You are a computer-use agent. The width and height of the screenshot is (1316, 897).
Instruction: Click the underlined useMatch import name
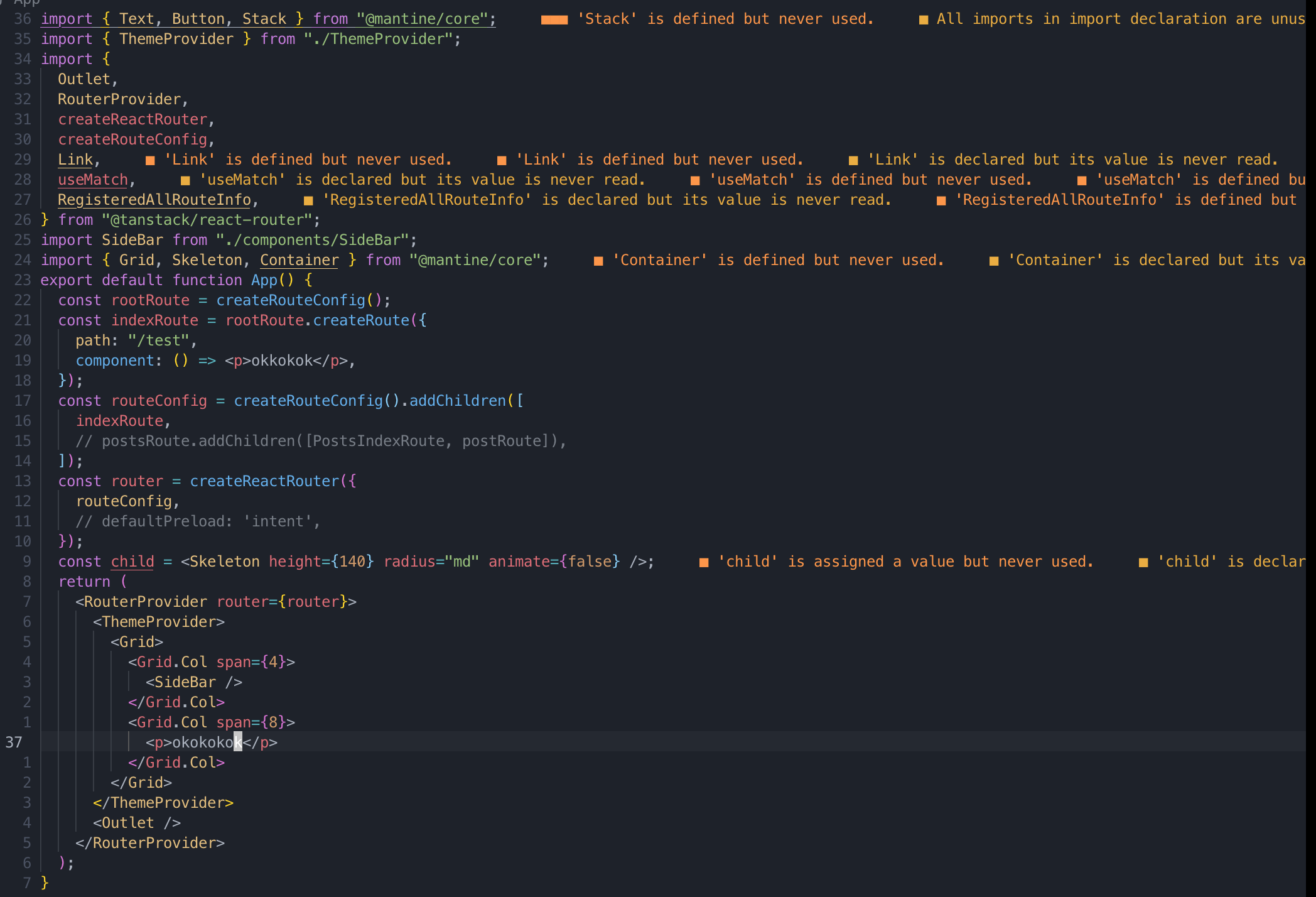pyautogui.click(x=93, y=180)
